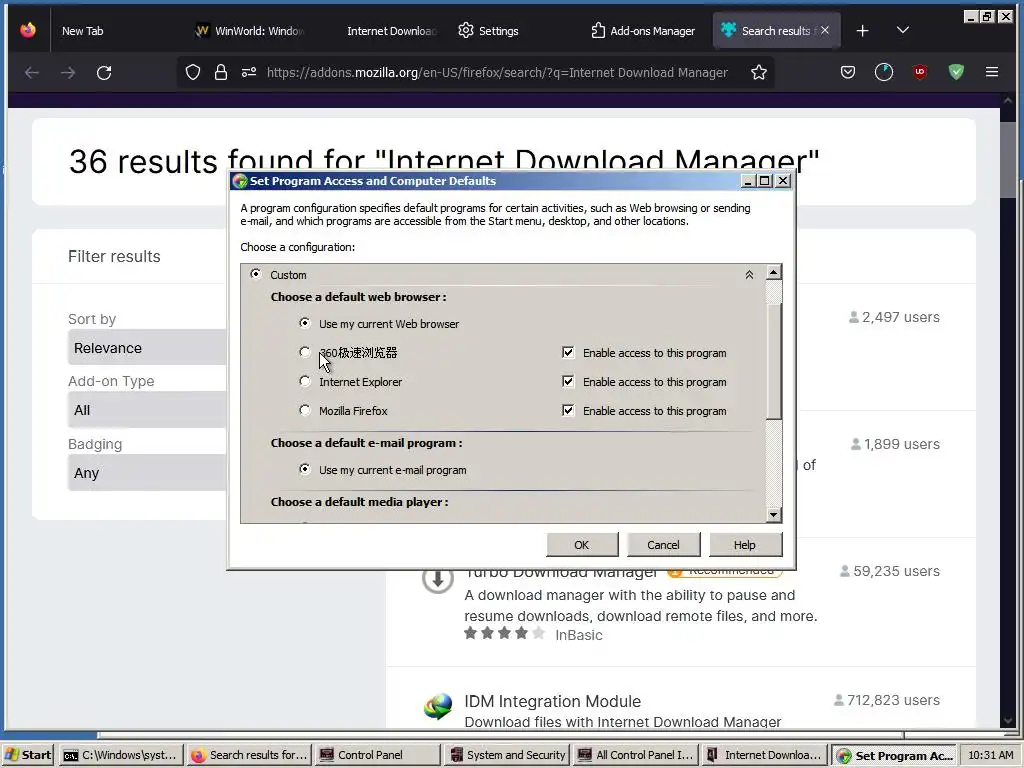Open the Add-on Type All dropdown
The height and width of the screenshot is (768, 1024).
tap(147, 410)
